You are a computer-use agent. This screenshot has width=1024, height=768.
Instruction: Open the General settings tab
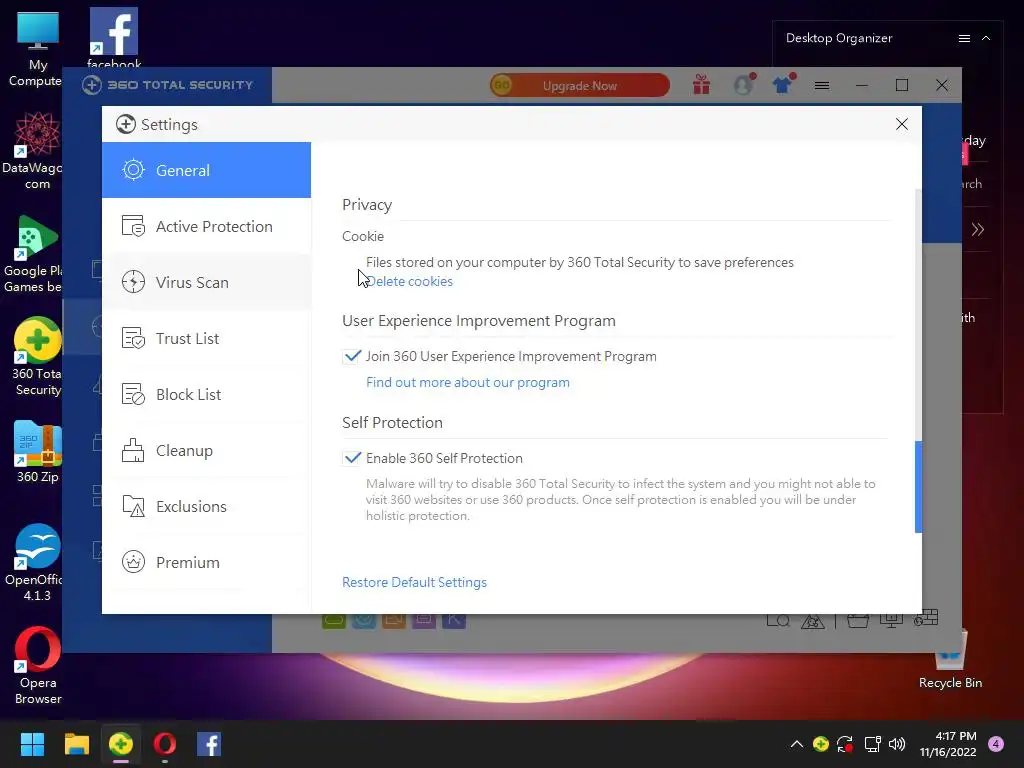click(x=206, y=170)
